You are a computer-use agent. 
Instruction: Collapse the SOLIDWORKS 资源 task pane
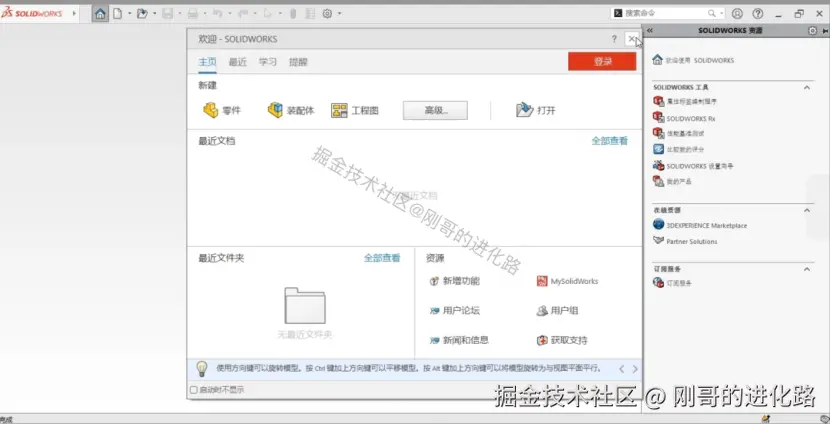tap(650, 31)
